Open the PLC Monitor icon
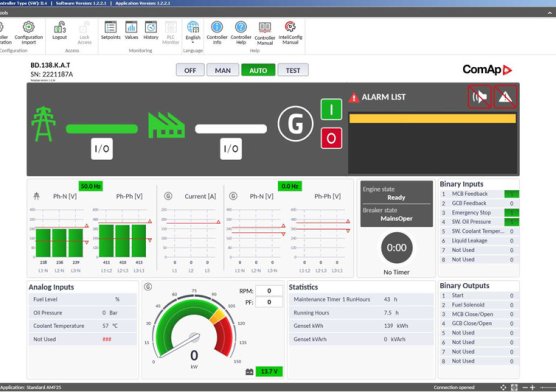556x392 pixels. (171, 32)
